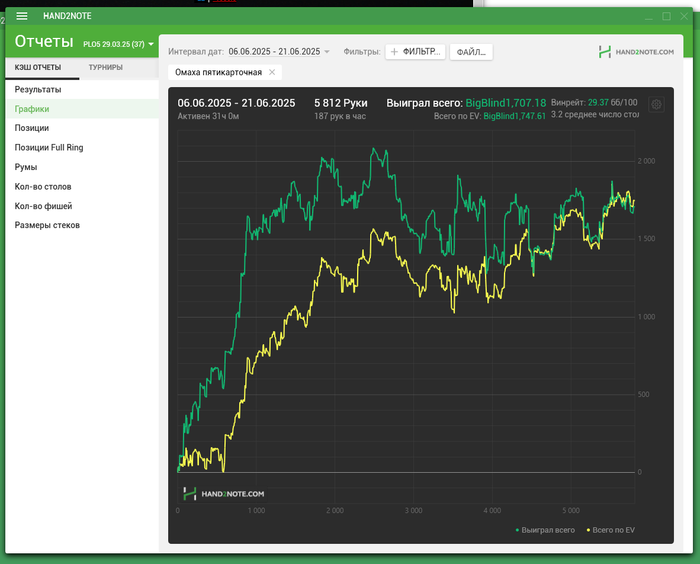Open Кол-во фишей report
The width and height of the screenshot is (700, 564).
(82, 206)
